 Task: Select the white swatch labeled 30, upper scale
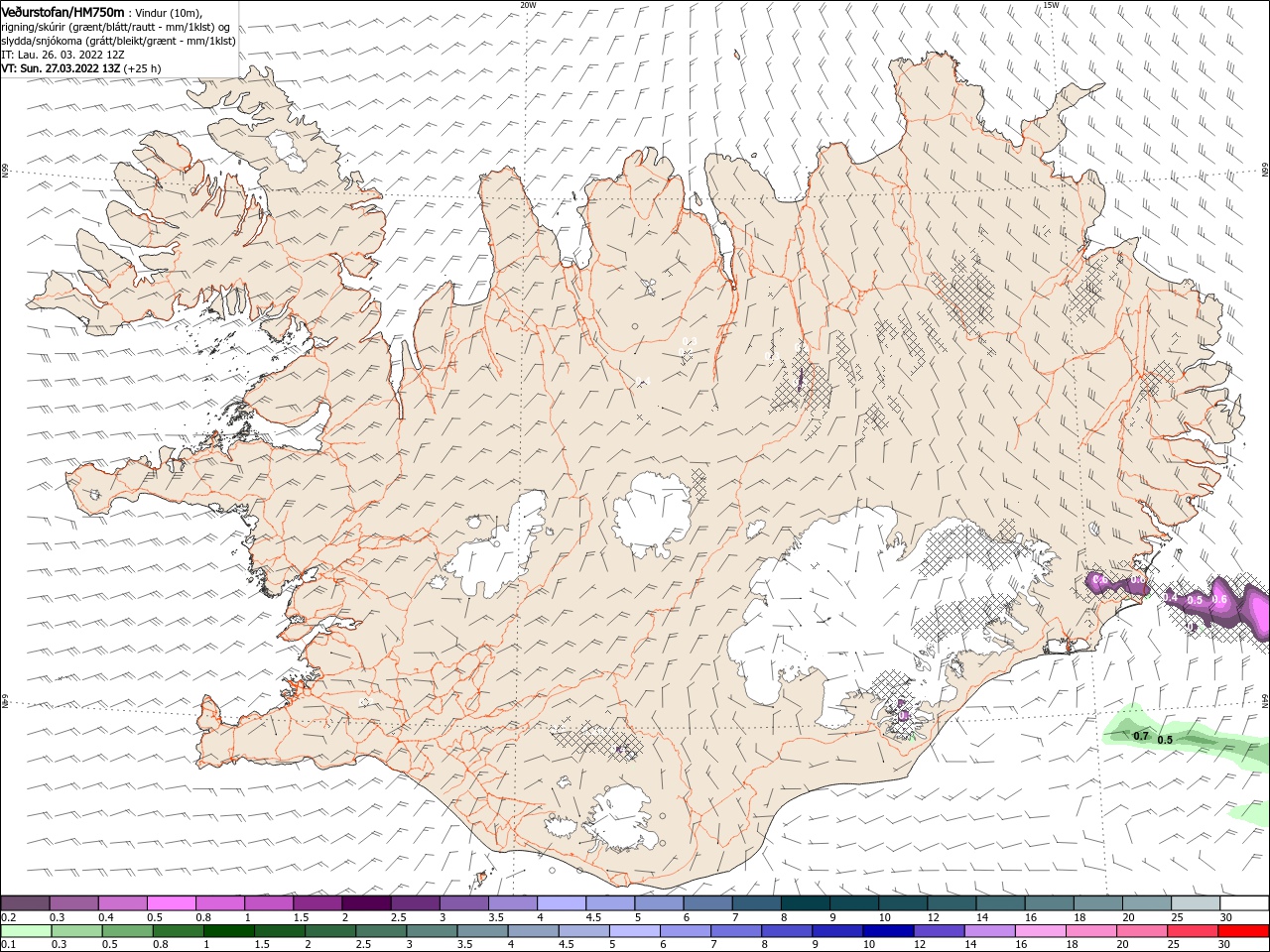[x=1245, y=903]
